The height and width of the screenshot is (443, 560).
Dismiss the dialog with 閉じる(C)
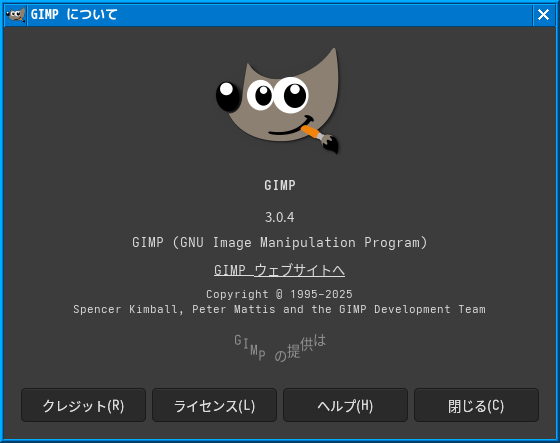click(x=476, y=405)
